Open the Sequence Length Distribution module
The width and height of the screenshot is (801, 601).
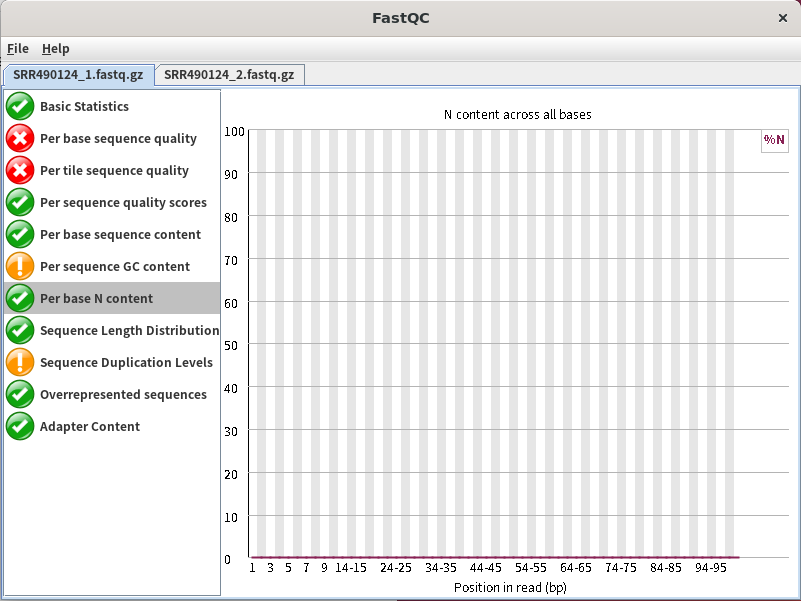tap(112, 330)
